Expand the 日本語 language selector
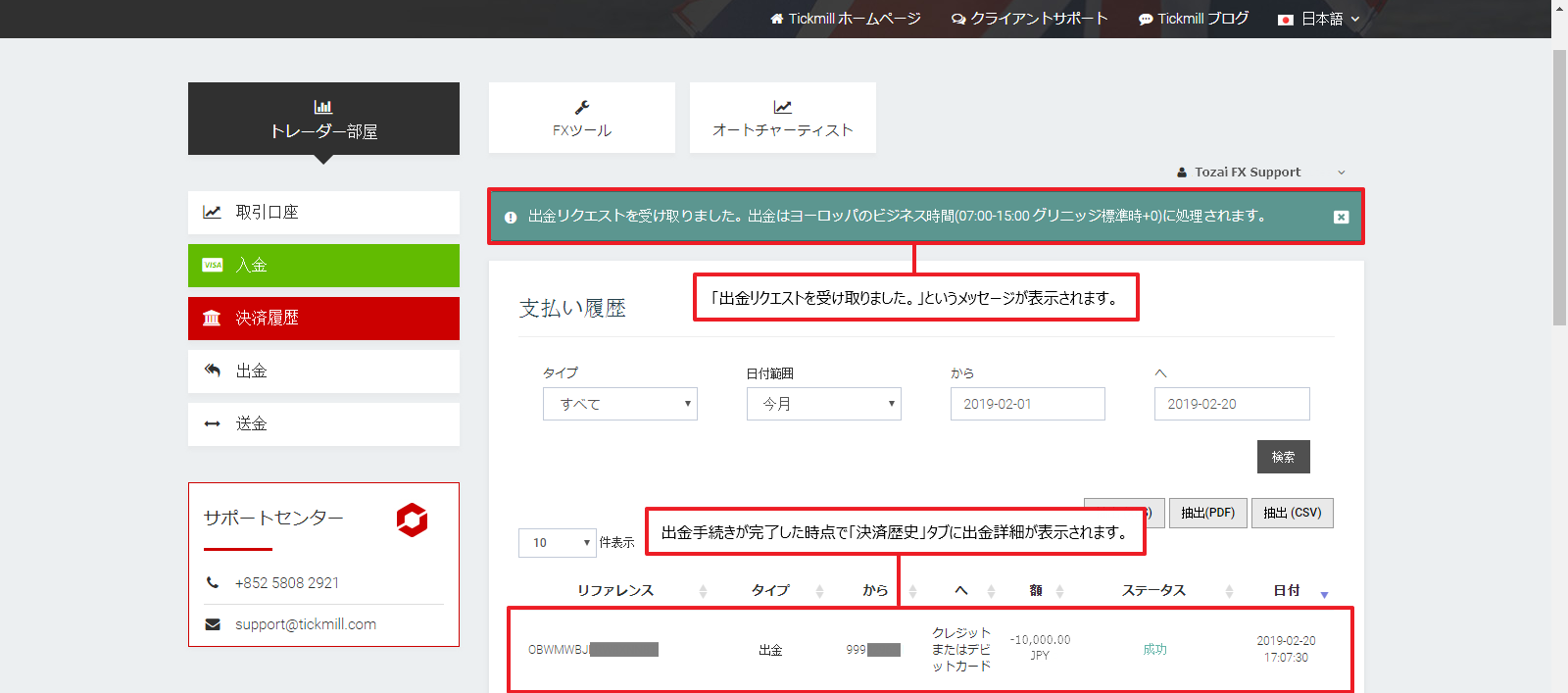 coord(1319,19)
